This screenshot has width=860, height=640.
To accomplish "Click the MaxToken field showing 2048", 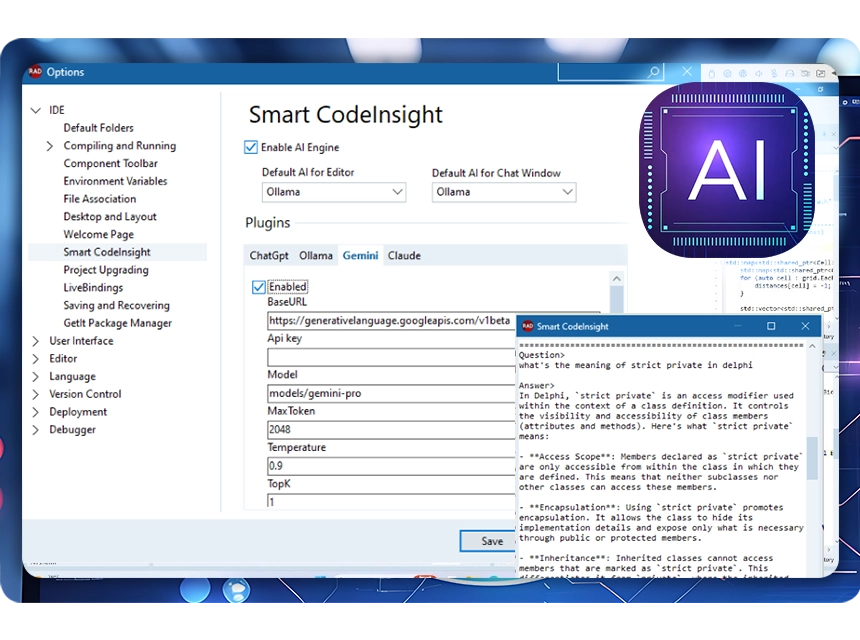I will 392,429.
